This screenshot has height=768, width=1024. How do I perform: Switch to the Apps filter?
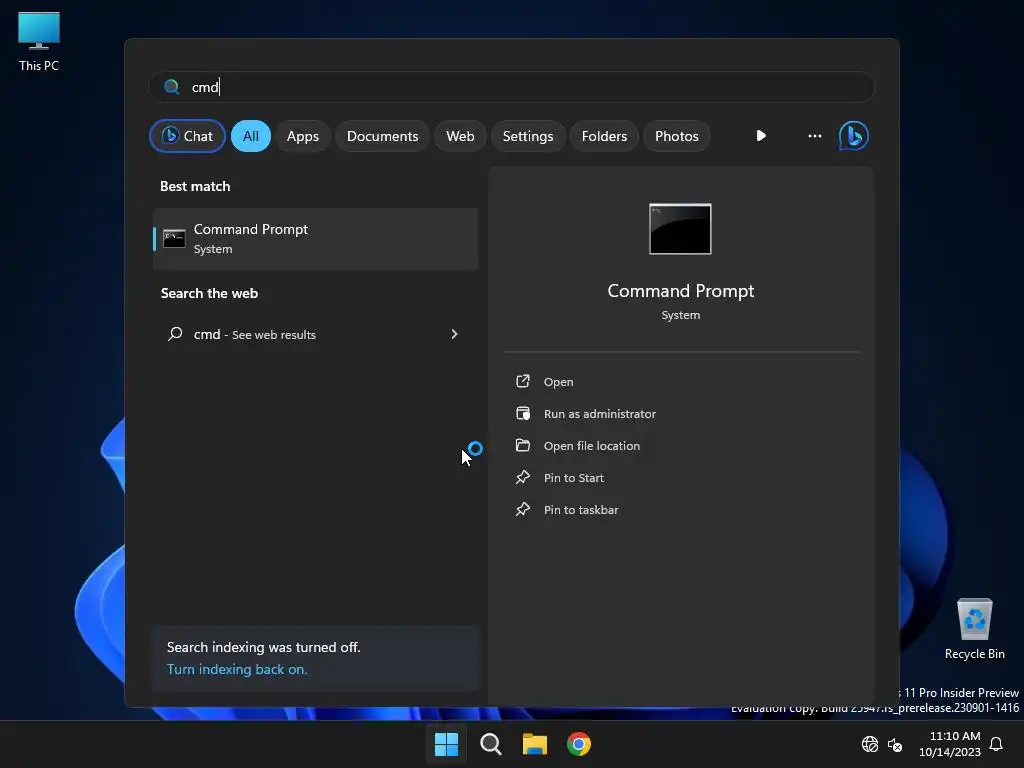[302, 136]
